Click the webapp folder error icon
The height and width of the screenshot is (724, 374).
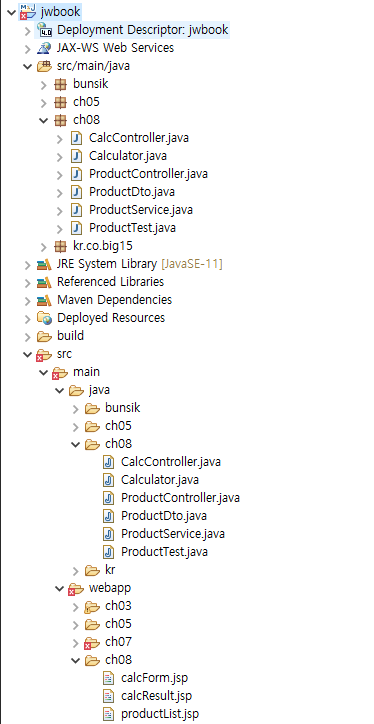(76, 589)
